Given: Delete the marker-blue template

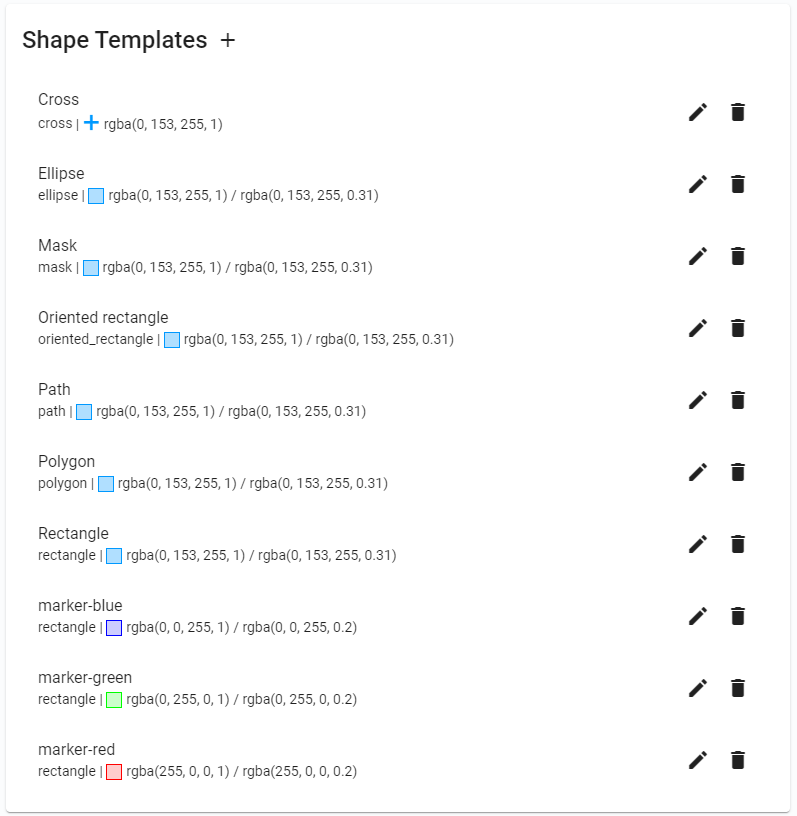Looking at the screenshot, I should (x=737, y=616).
